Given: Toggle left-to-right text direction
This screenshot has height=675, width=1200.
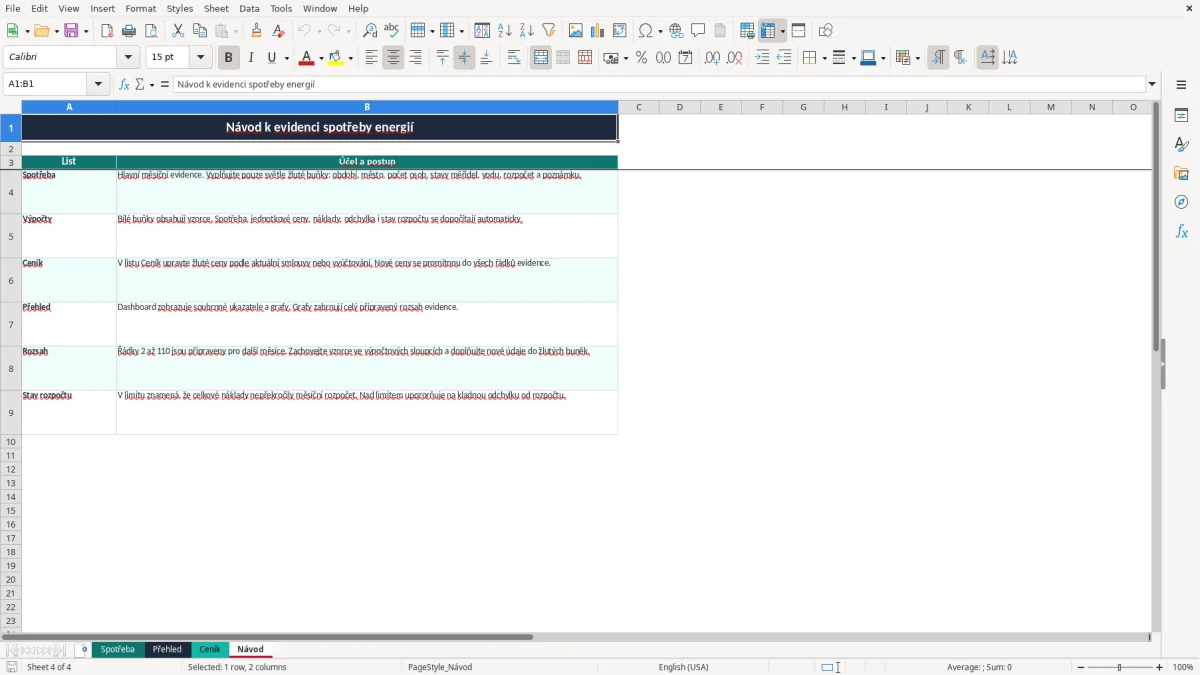Looking at the screenshot, I should click(938, 58).
